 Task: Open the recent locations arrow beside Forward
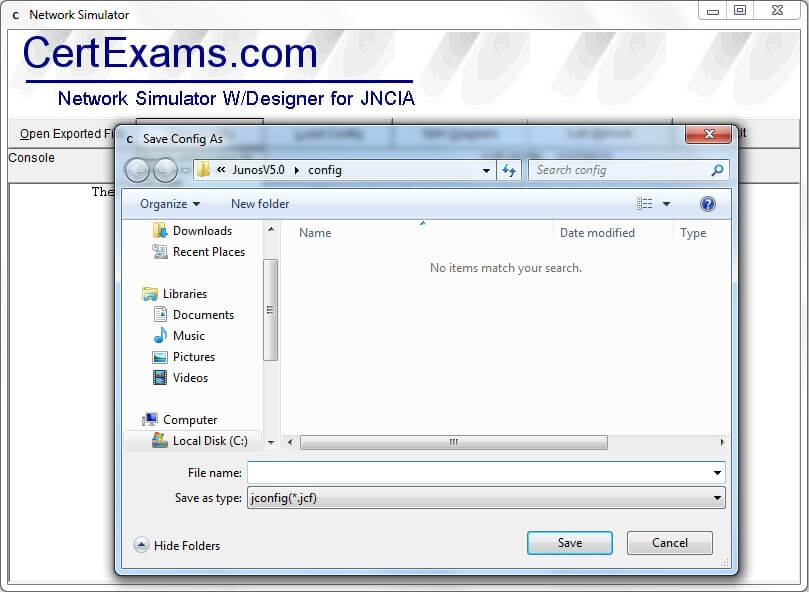click(x=185, y=170)
